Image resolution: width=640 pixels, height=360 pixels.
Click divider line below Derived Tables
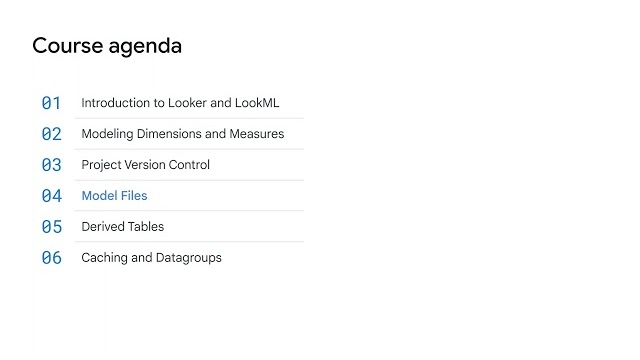click(x=189, y=242)
